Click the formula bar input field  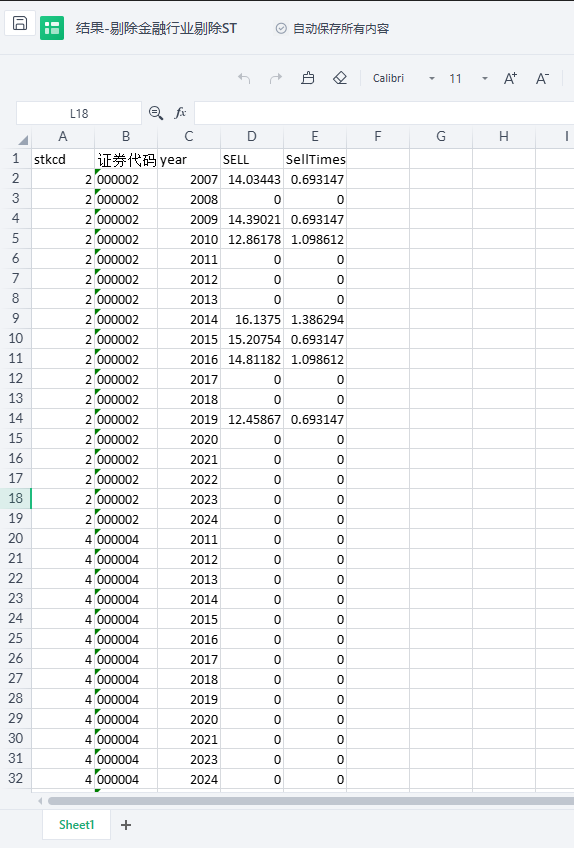[x=384, y=113]
